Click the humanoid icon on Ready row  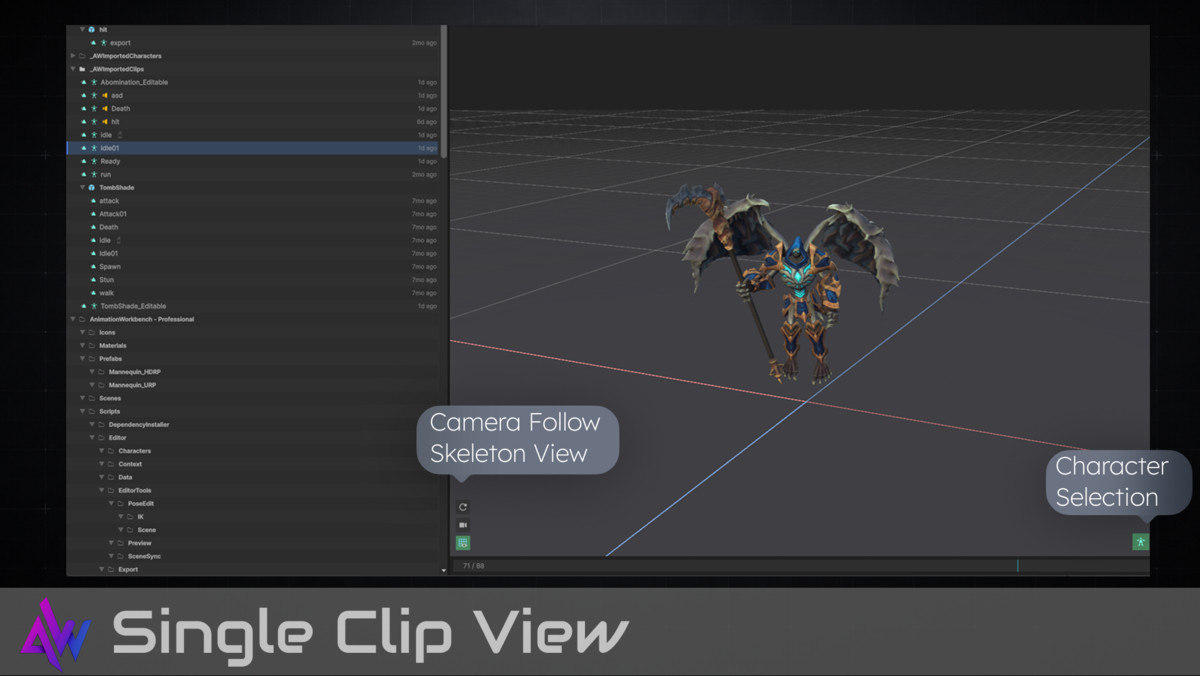(95, 161)
